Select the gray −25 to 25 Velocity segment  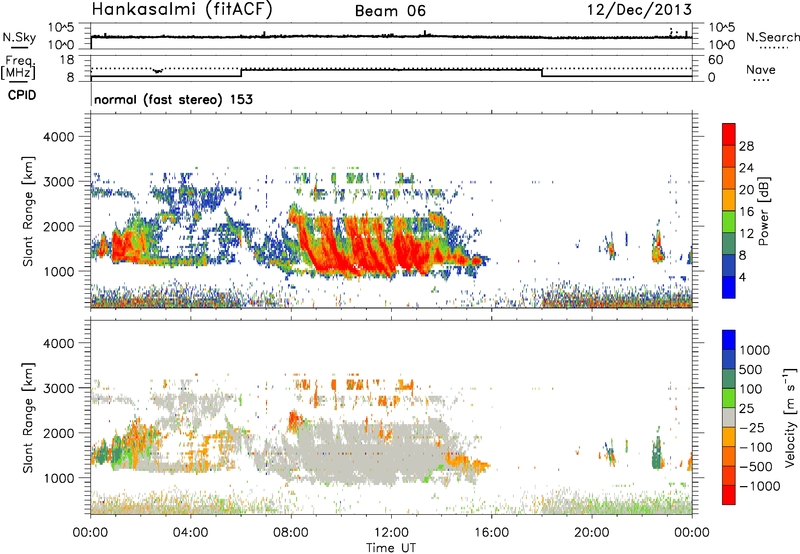point(729,417)
